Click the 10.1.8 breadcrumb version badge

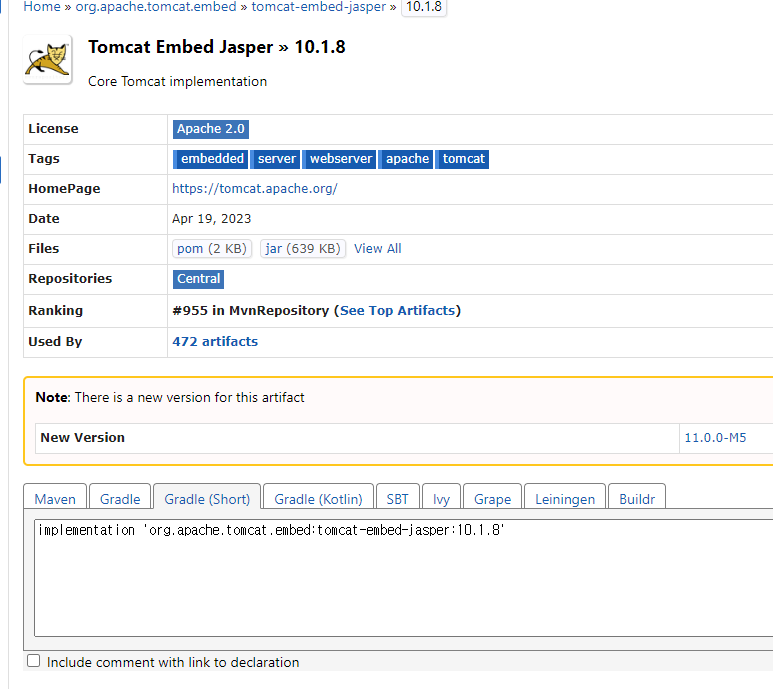coord(424,7)
